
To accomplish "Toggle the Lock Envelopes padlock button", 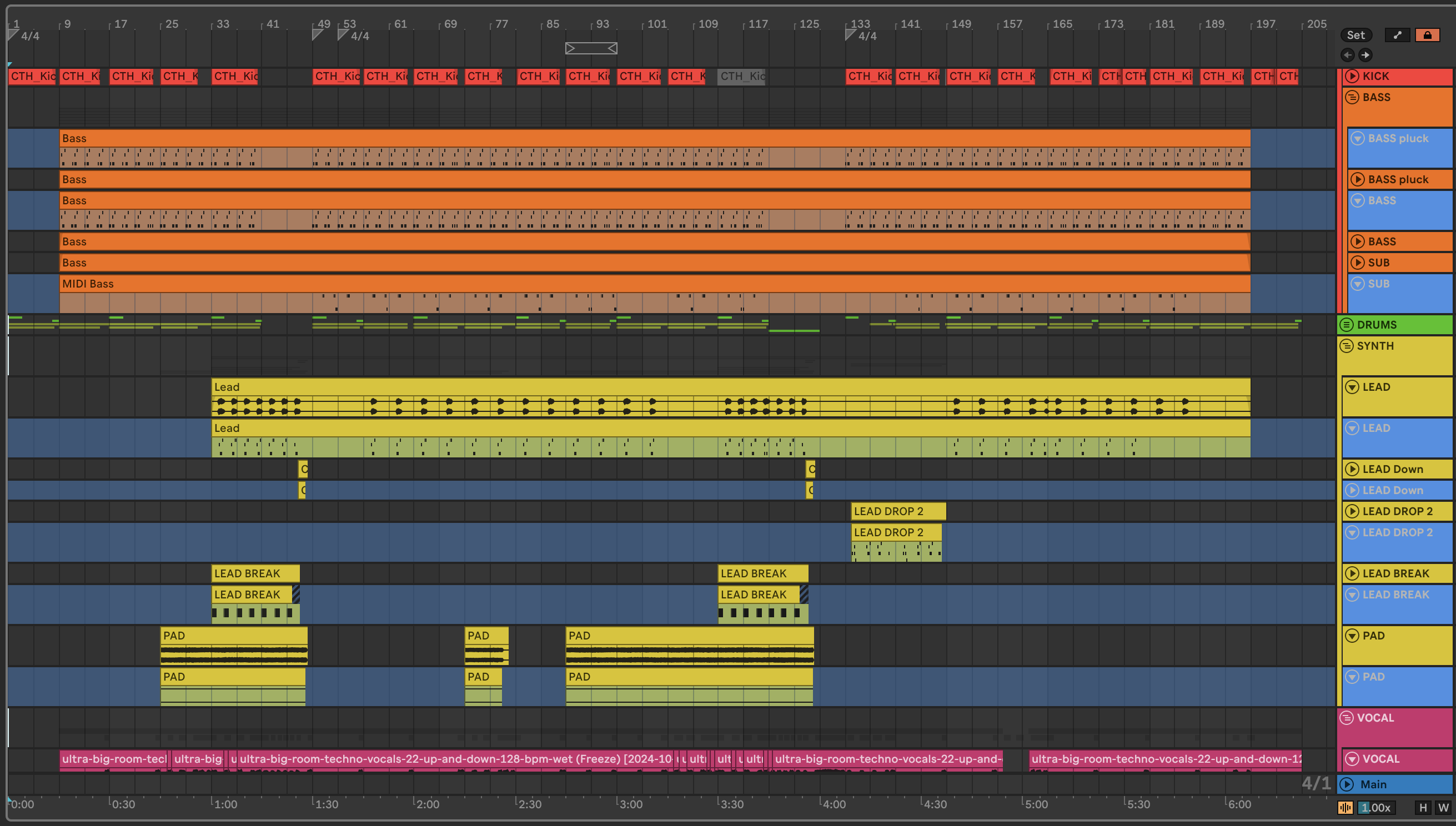I will pyautogui.click(x=1428, y=35).
